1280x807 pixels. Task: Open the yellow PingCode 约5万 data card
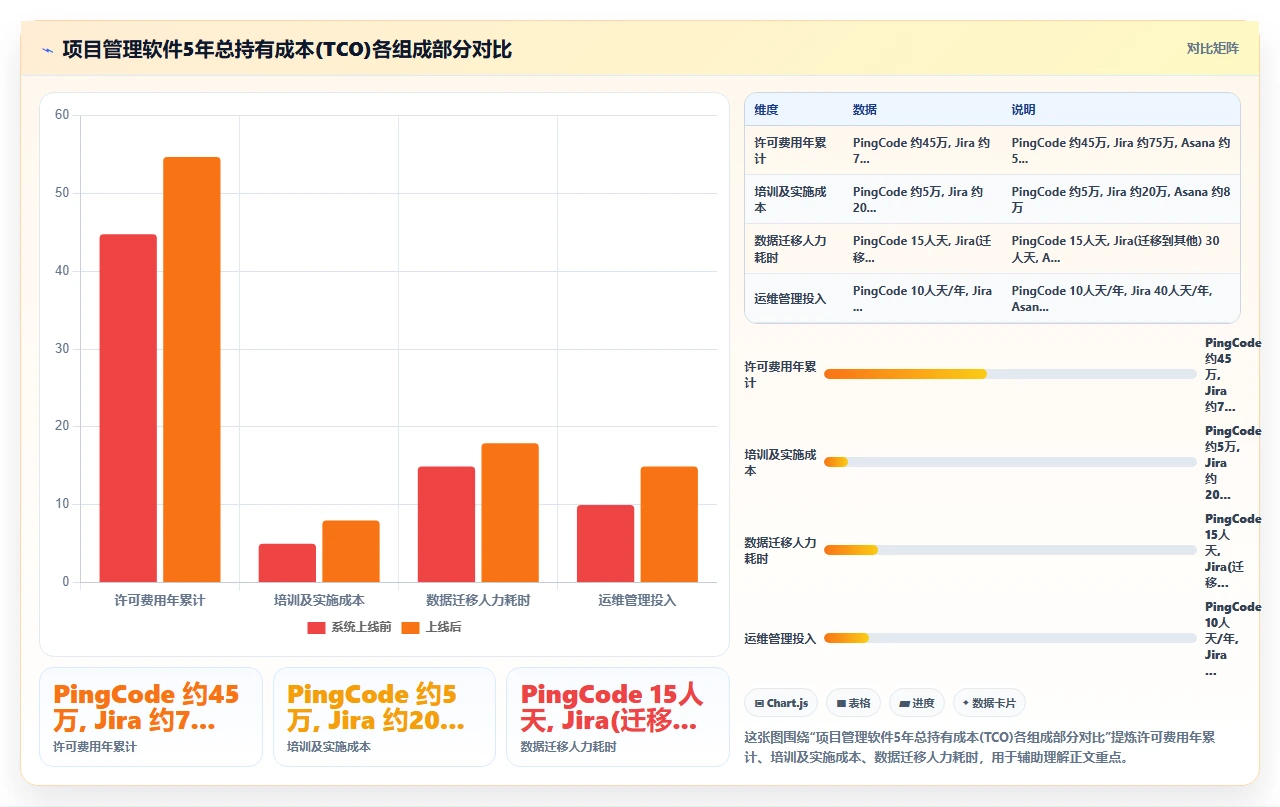(384, 717)
